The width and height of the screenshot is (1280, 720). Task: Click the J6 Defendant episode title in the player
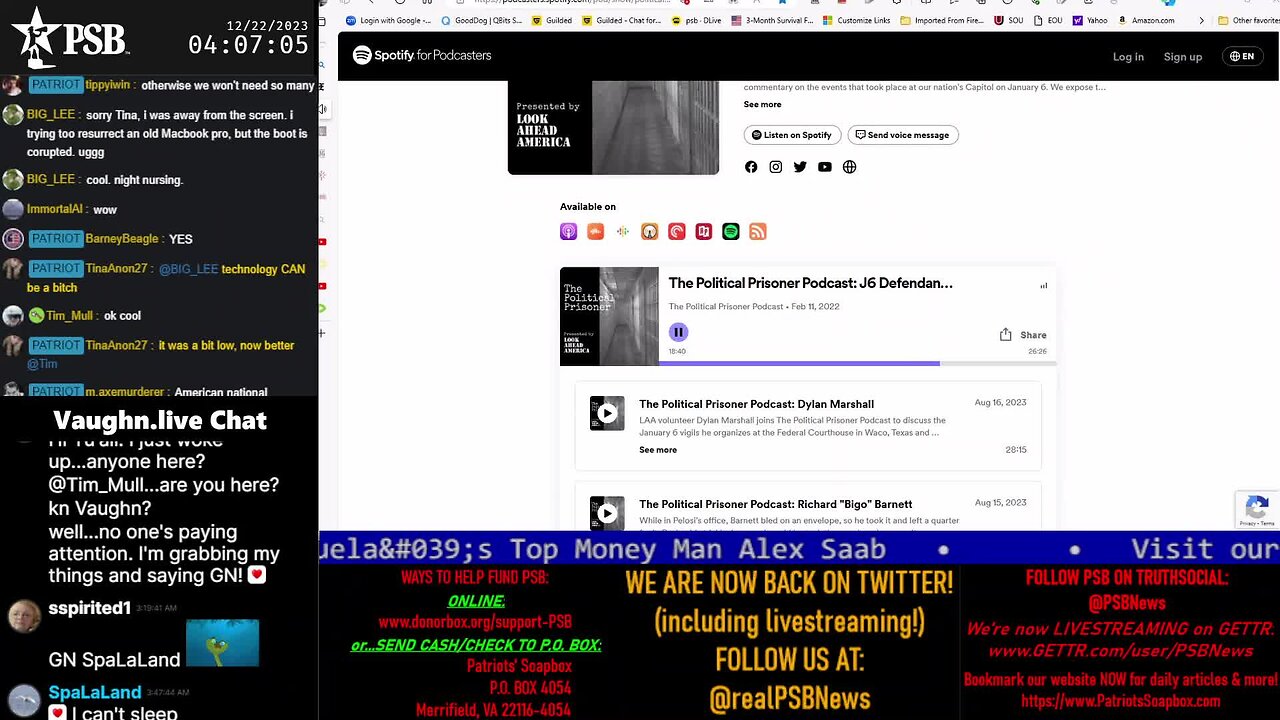[x=810, y=283]
